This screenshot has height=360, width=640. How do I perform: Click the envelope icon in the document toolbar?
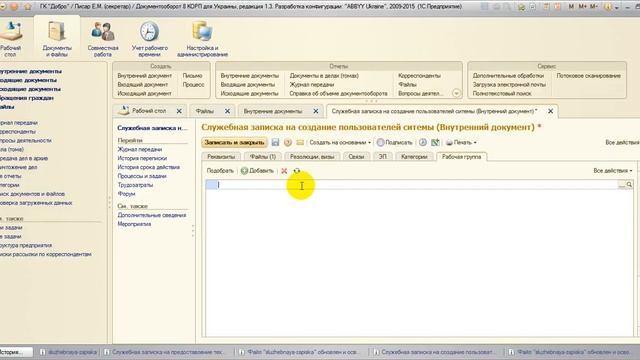point(300,142)
